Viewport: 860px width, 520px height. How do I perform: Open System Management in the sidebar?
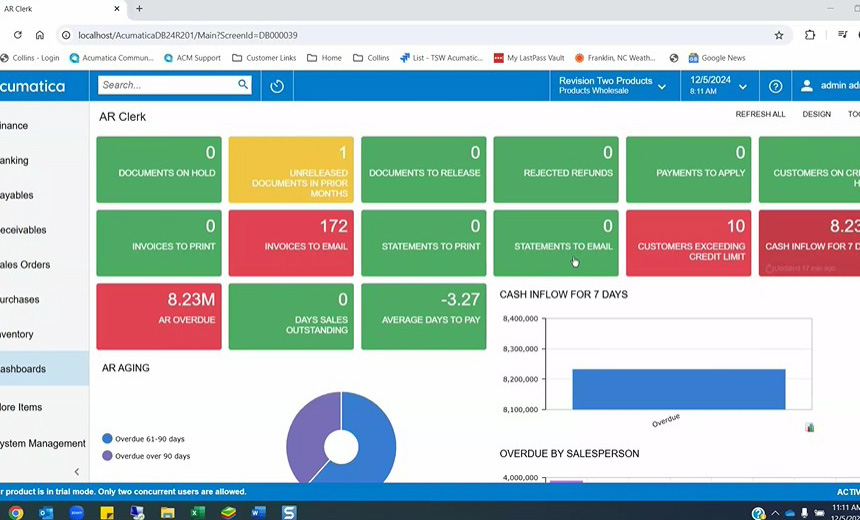click(44, 443)
